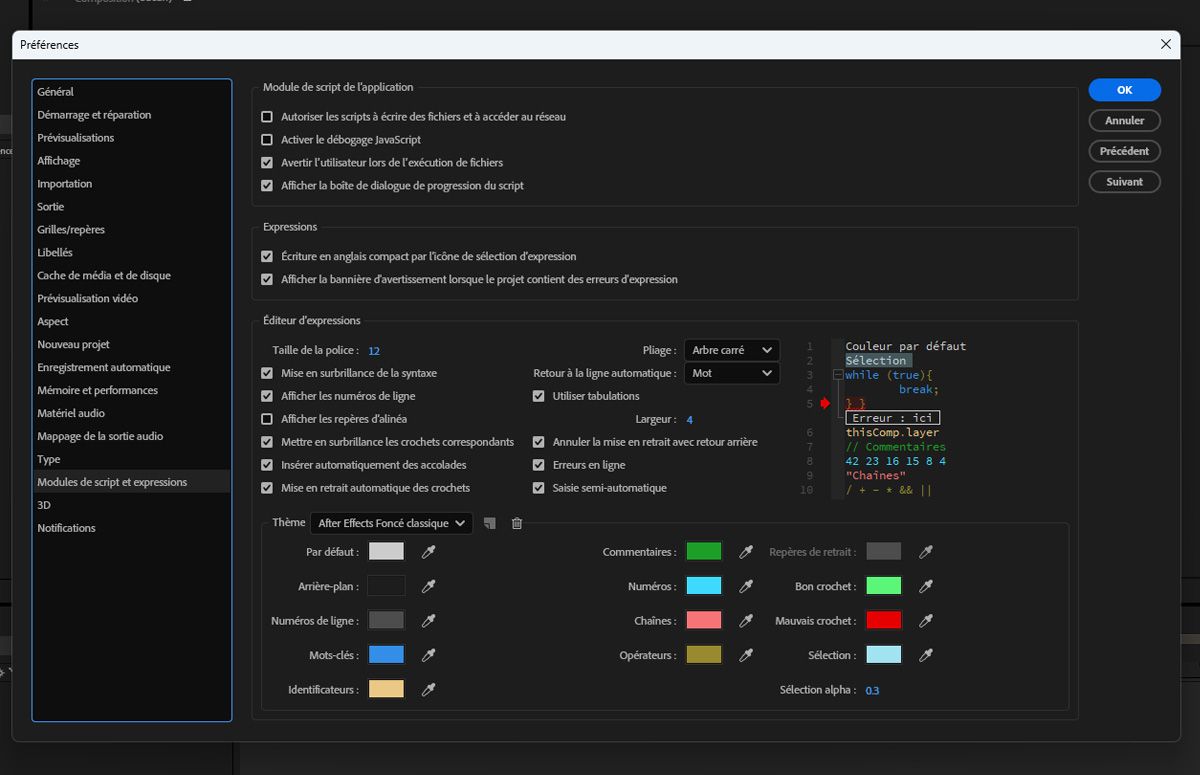Open the Notifications preferences page
This screenshot has width=1200, height=775.
(x=66, y=527)
